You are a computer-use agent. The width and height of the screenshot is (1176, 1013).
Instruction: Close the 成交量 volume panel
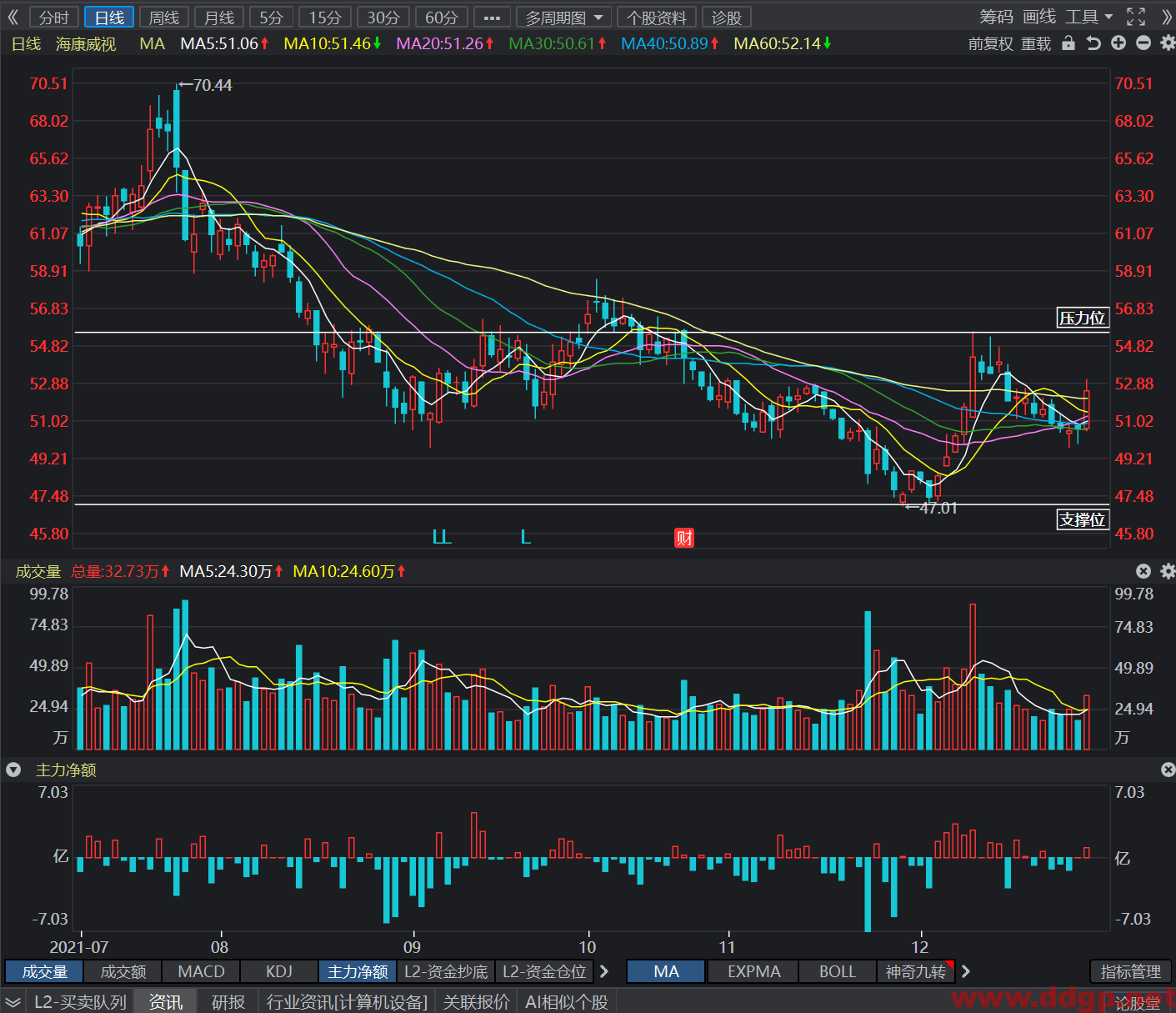pyautogui.click(x=1143, y=571)
